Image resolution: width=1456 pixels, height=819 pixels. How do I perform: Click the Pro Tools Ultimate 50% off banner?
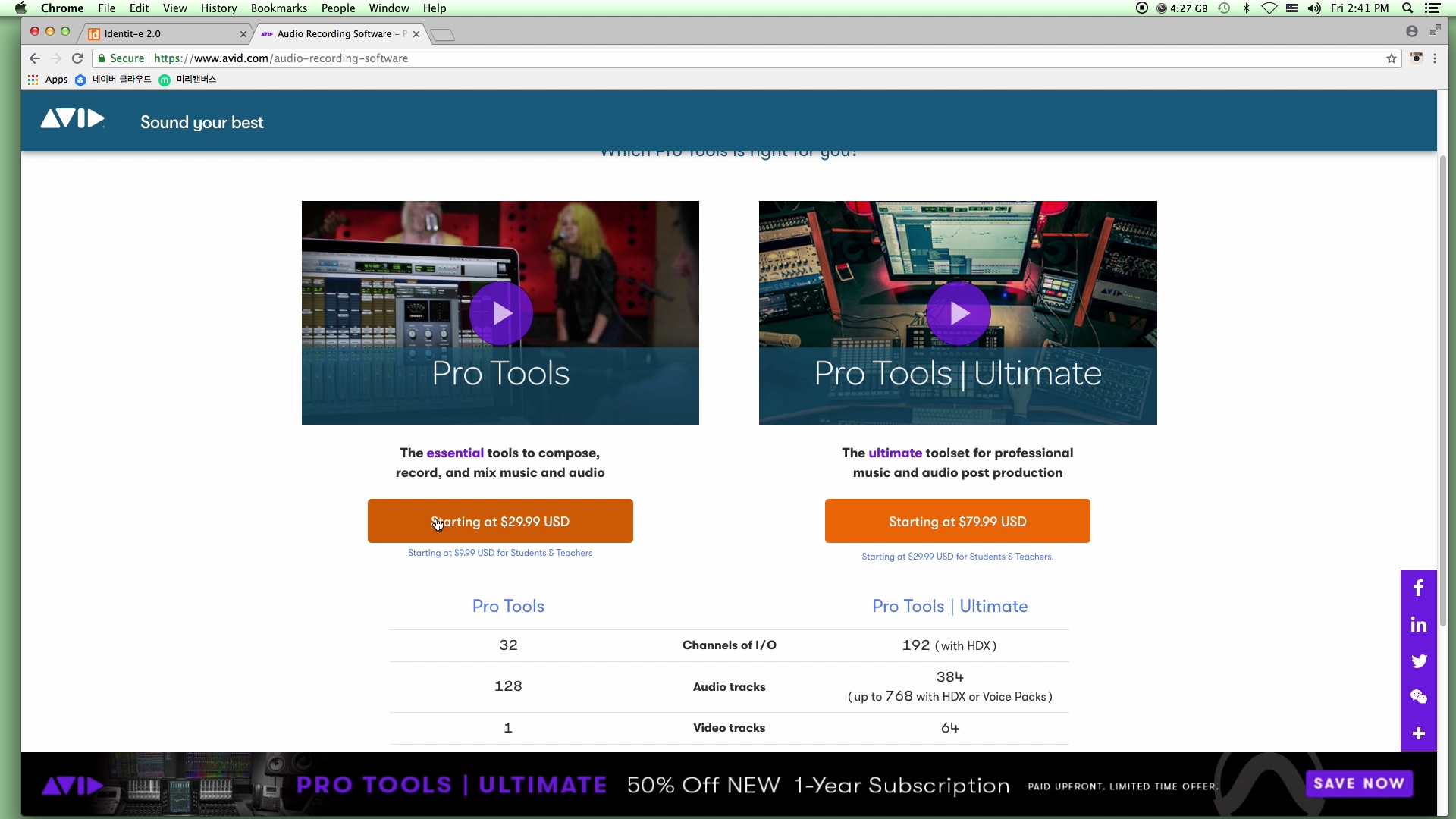(728, 785)
